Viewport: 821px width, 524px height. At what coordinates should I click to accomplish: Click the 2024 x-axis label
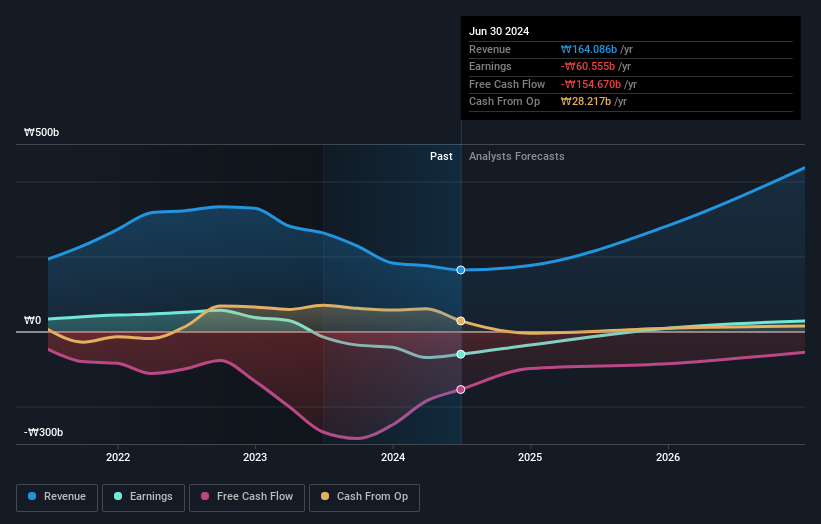[x=393, y=458]
